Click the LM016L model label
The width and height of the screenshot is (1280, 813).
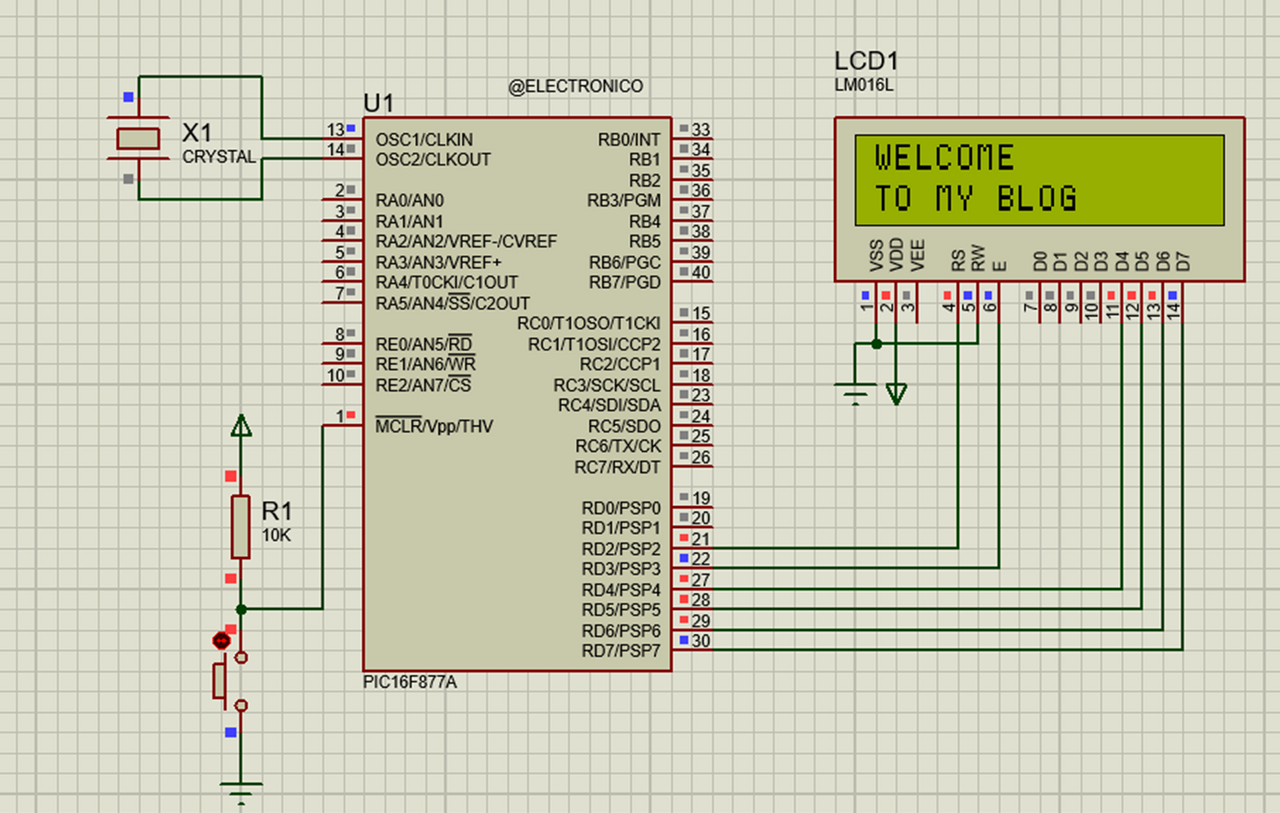(864, 85)
